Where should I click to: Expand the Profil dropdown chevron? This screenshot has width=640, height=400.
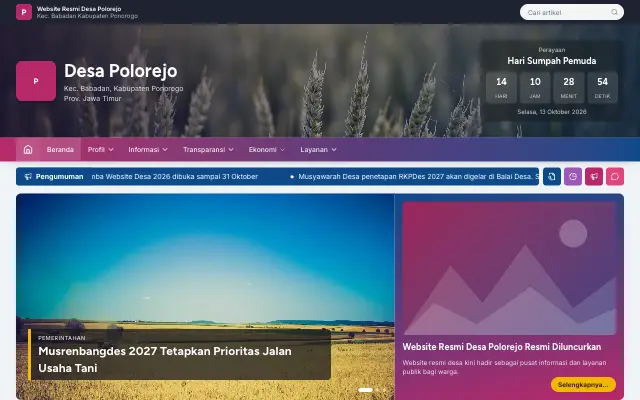111,150
